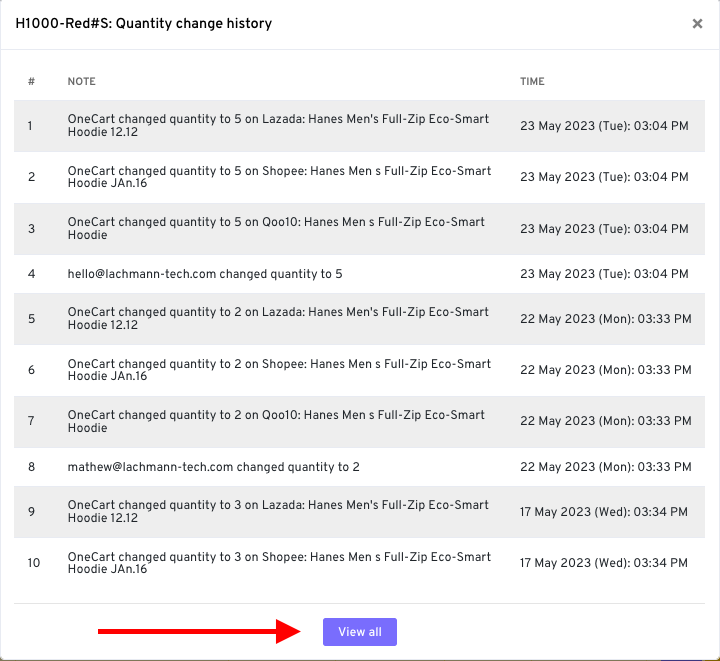Click row 10 note about Shopee quantity 3
720x661 pixels.
[x=279, y=563]
